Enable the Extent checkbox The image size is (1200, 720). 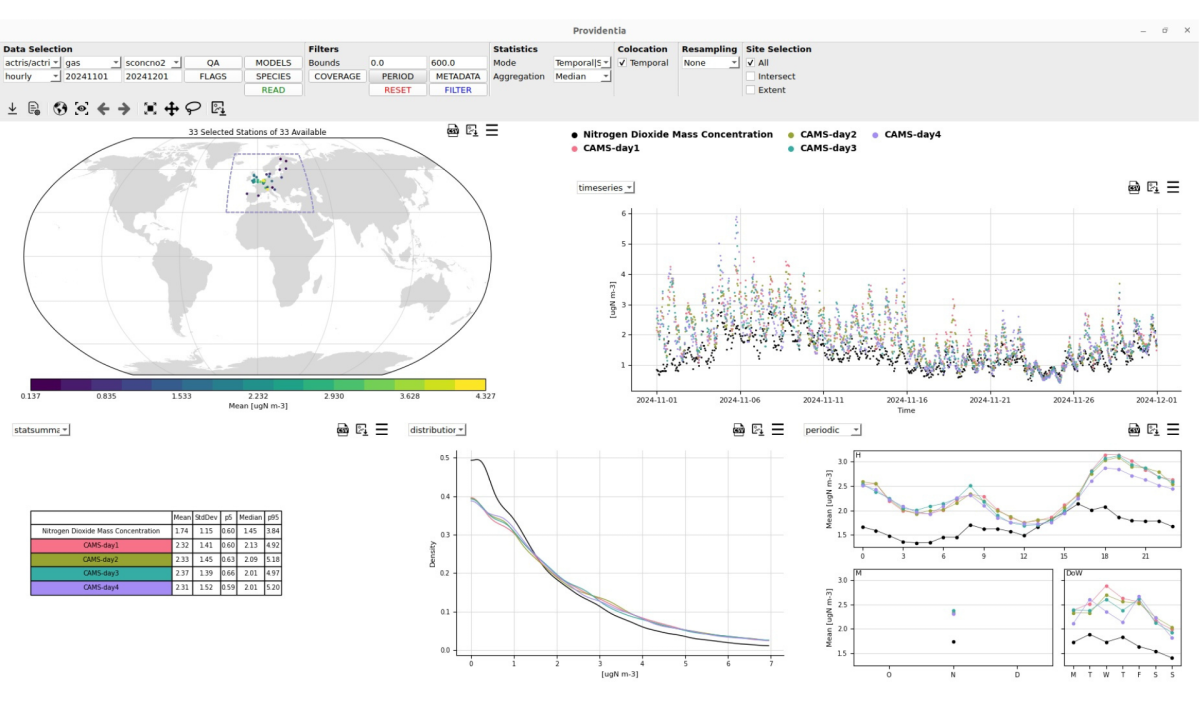[x=751, y=90]
